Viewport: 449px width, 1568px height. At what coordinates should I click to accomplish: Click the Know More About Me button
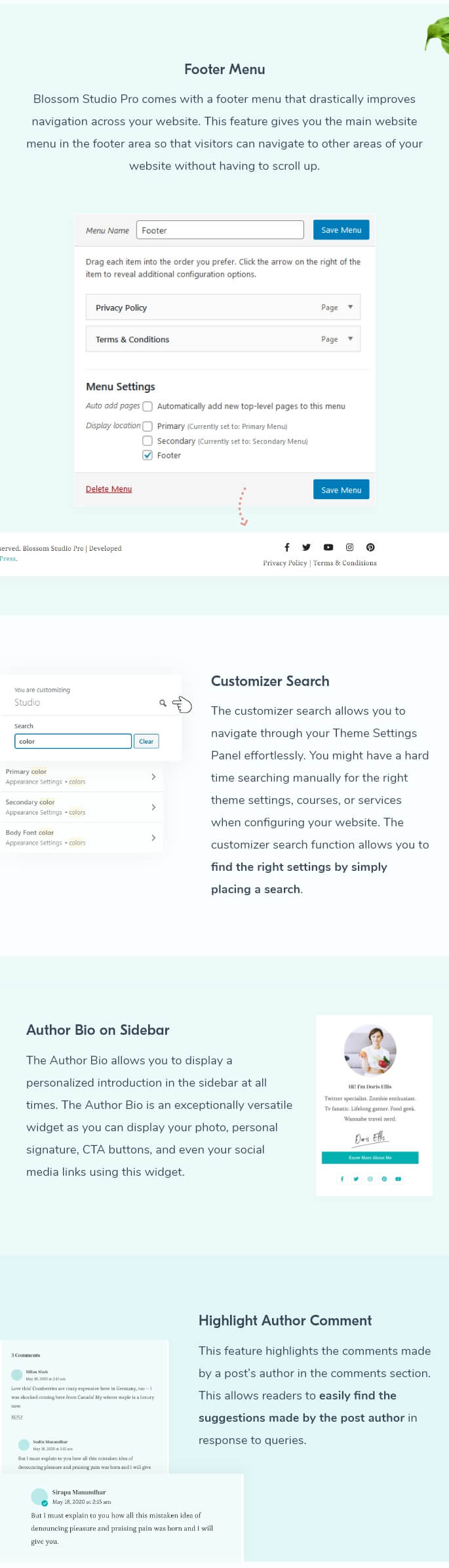pos(370,1157)
